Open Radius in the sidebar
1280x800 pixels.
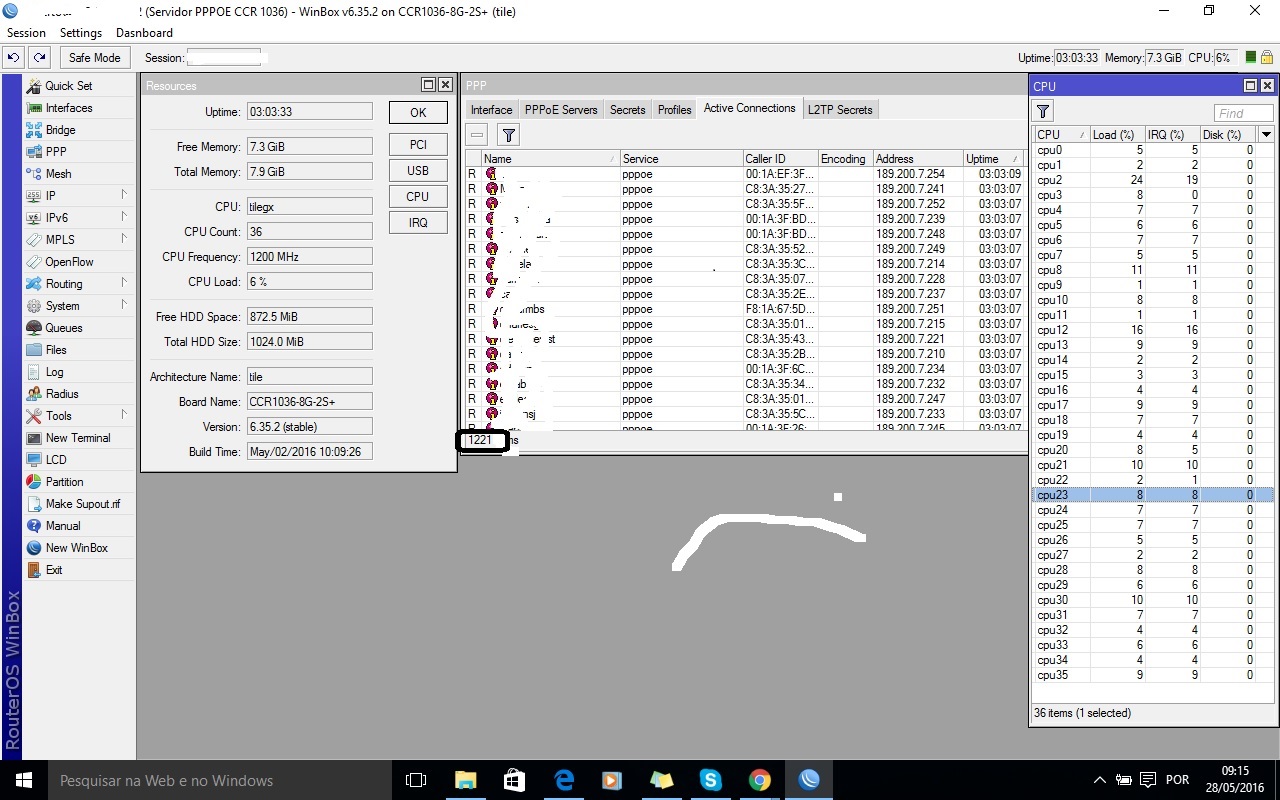point(61,394)
